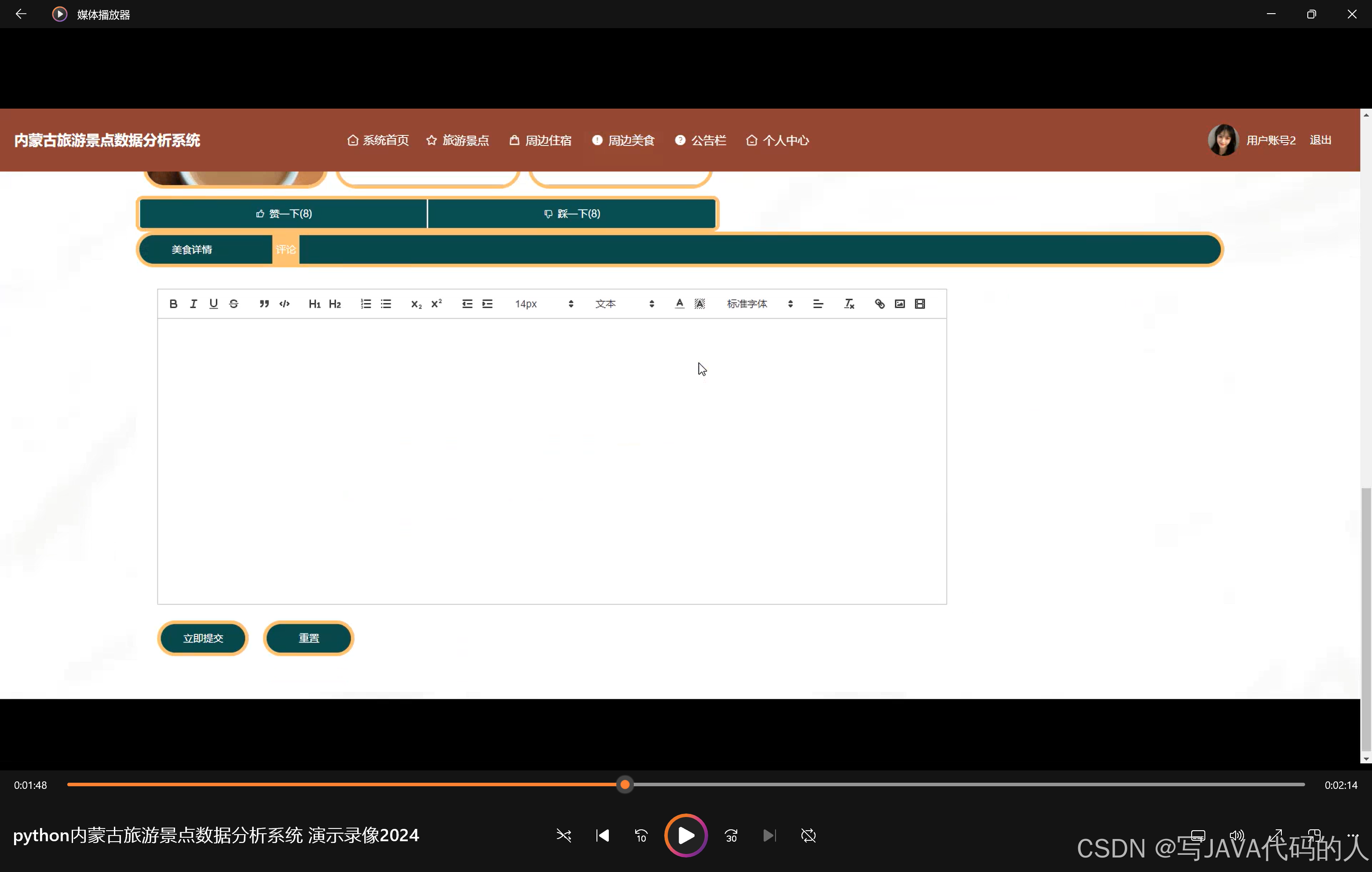
Task: Go to the next track
Action: [x=769, y=836]
